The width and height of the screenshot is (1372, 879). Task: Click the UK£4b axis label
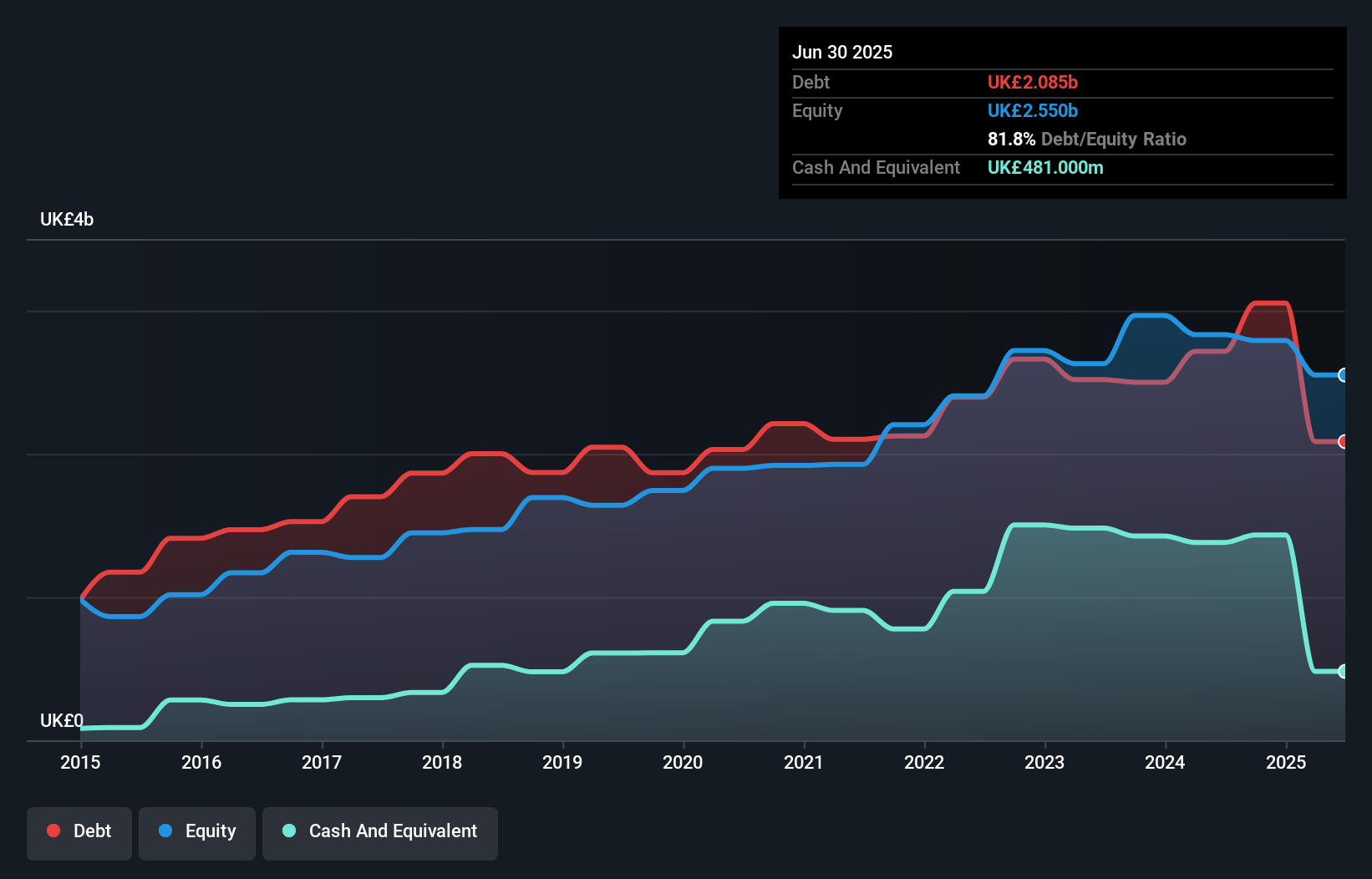pos(67,219)
